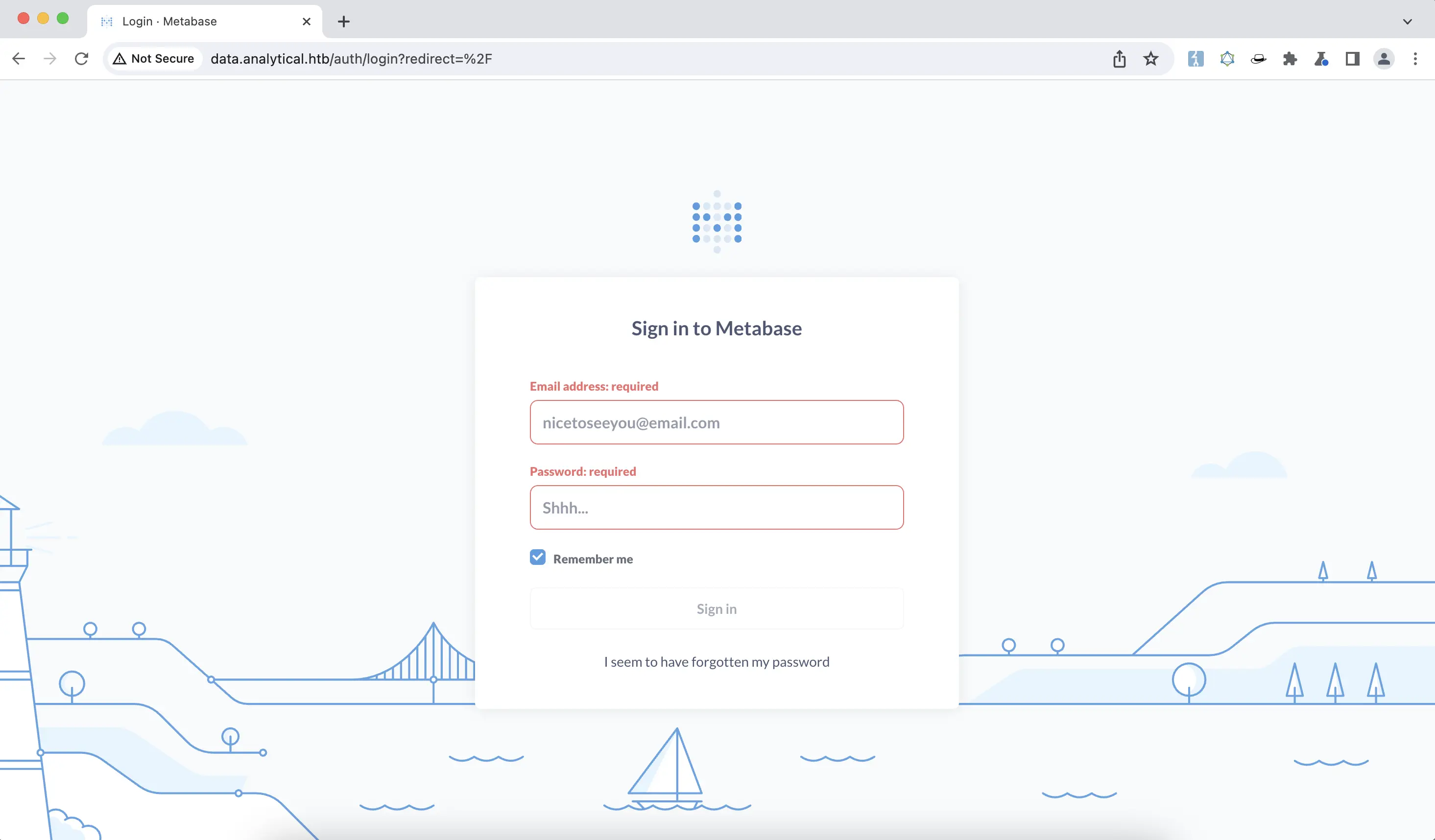Uncheck the Remember me checkbox

click(x=538, y=557)
